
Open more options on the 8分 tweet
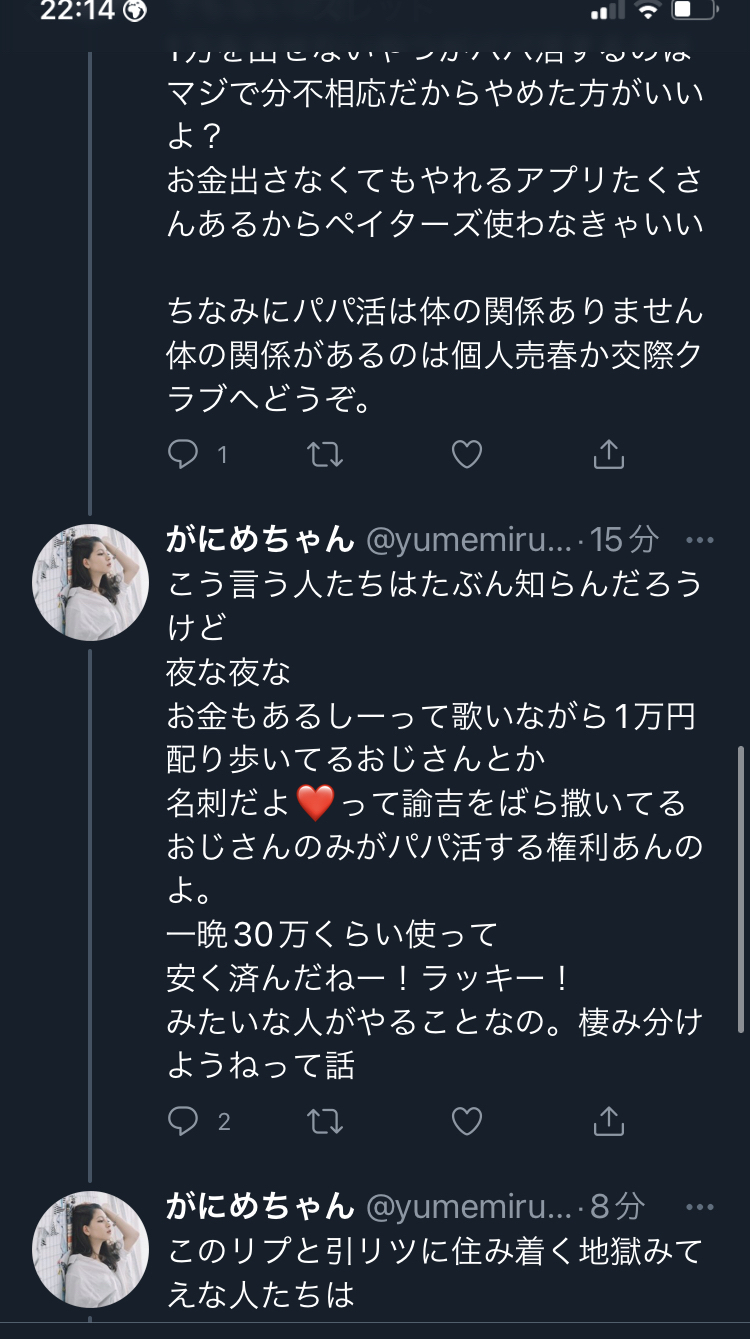[700, 1207]
